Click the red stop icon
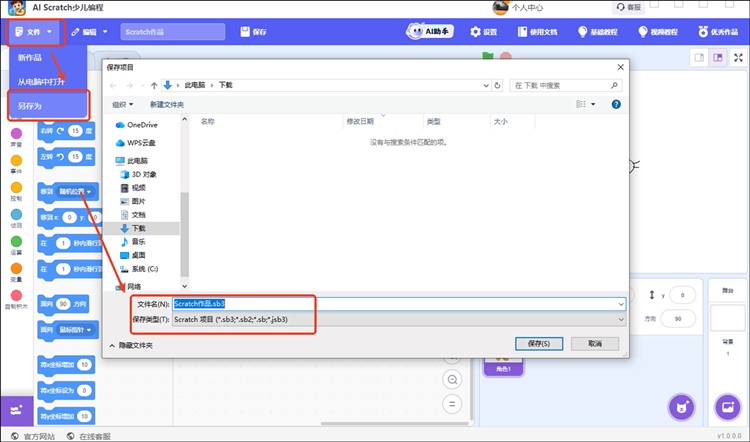Image resolution: width=750 pixels, height=442 pixels. click(x=506, y=56)
